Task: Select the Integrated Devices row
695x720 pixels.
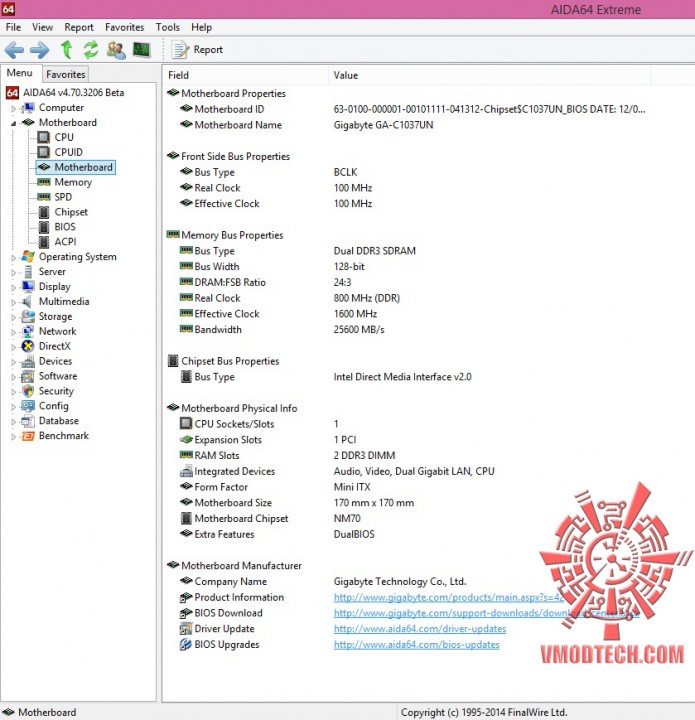Action: 337,471
